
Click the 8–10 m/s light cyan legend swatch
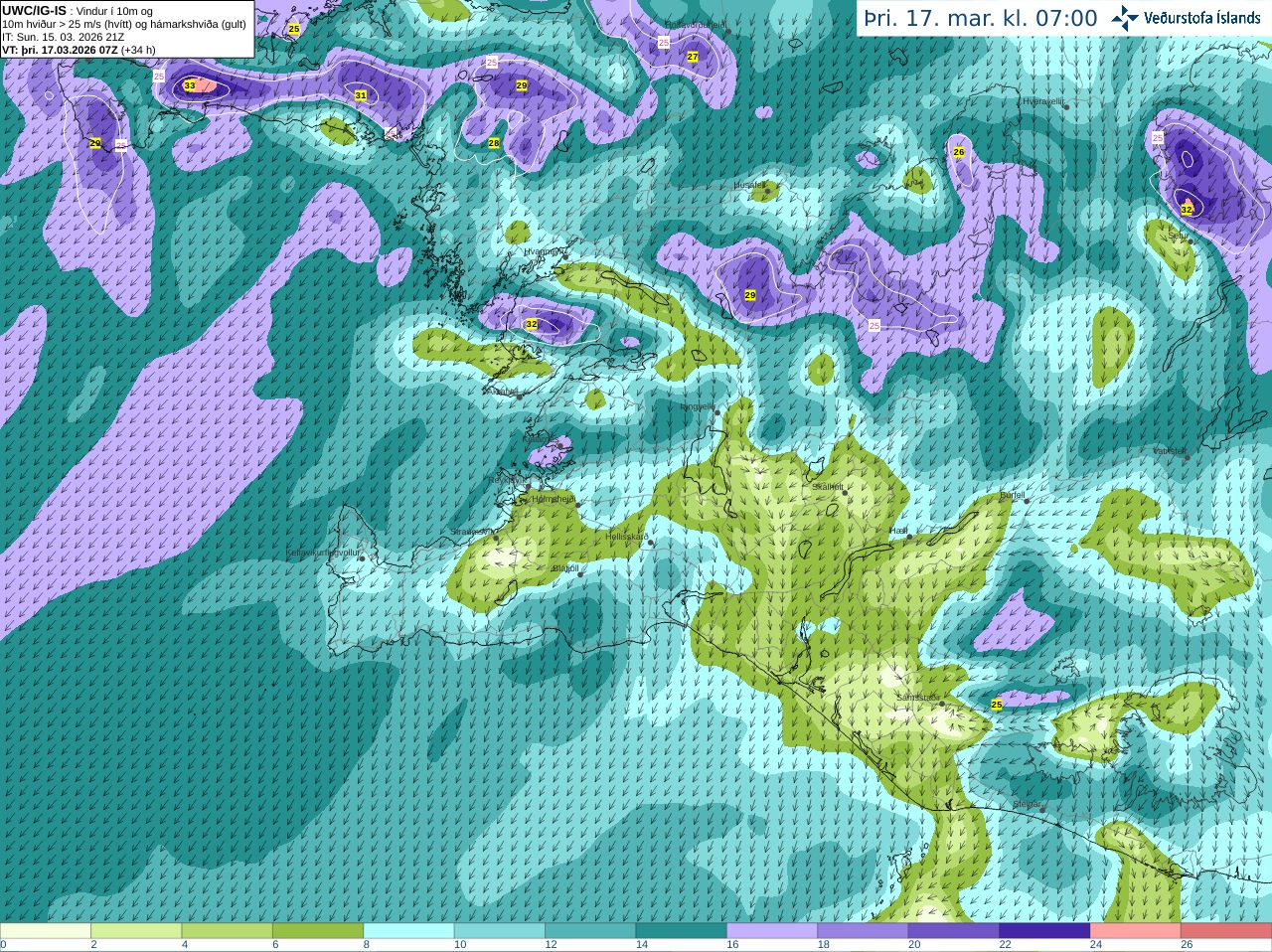click(409, 930)
